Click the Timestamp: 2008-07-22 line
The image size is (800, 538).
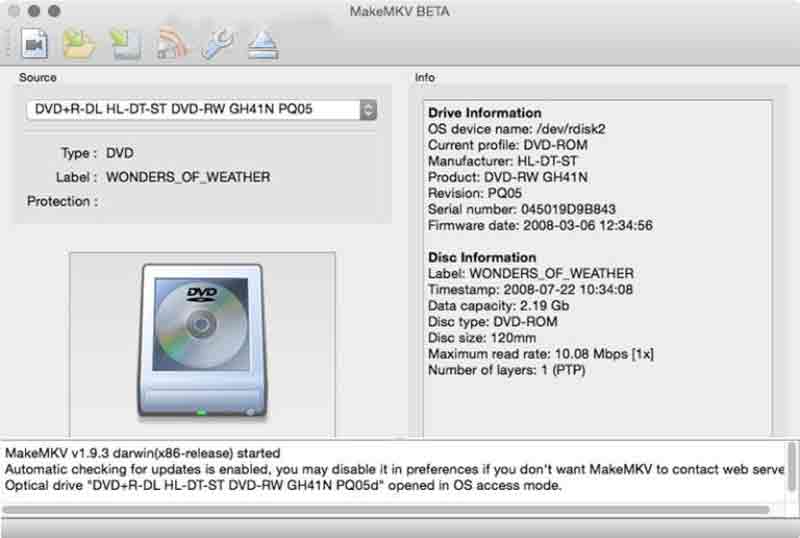(x=530, y=289)
